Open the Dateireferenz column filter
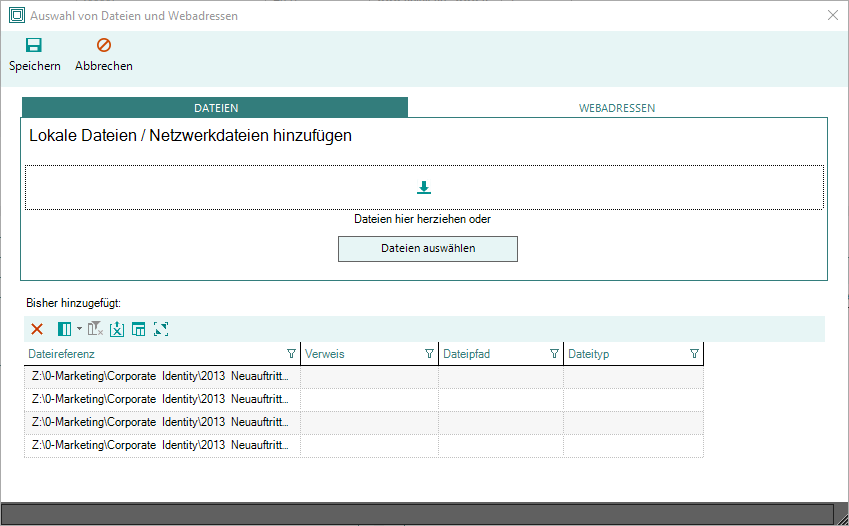849x526 pixels. (x=291, y=354)
